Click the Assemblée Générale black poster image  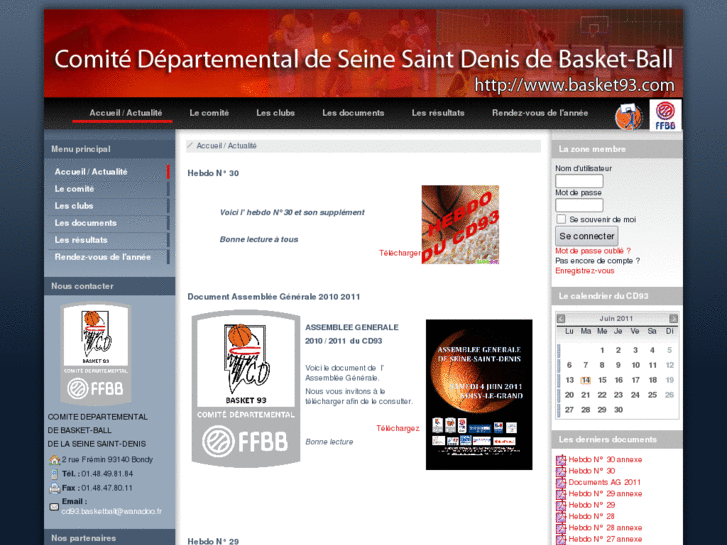pyautogui.click(x=479, y=395)
